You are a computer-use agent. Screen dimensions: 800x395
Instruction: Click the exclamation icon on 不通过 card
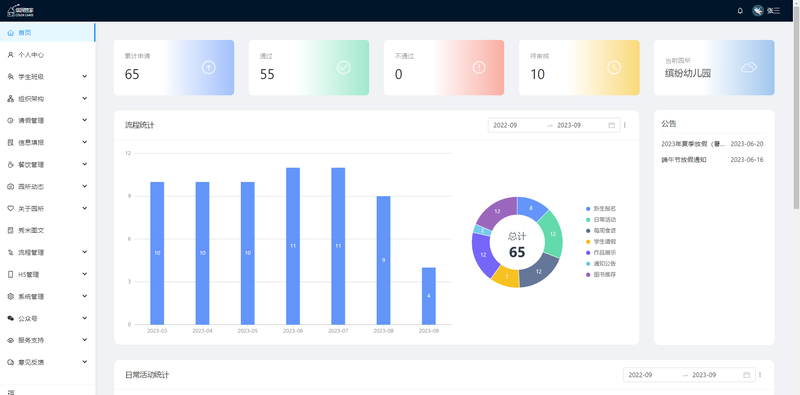[x=479, y=67]
